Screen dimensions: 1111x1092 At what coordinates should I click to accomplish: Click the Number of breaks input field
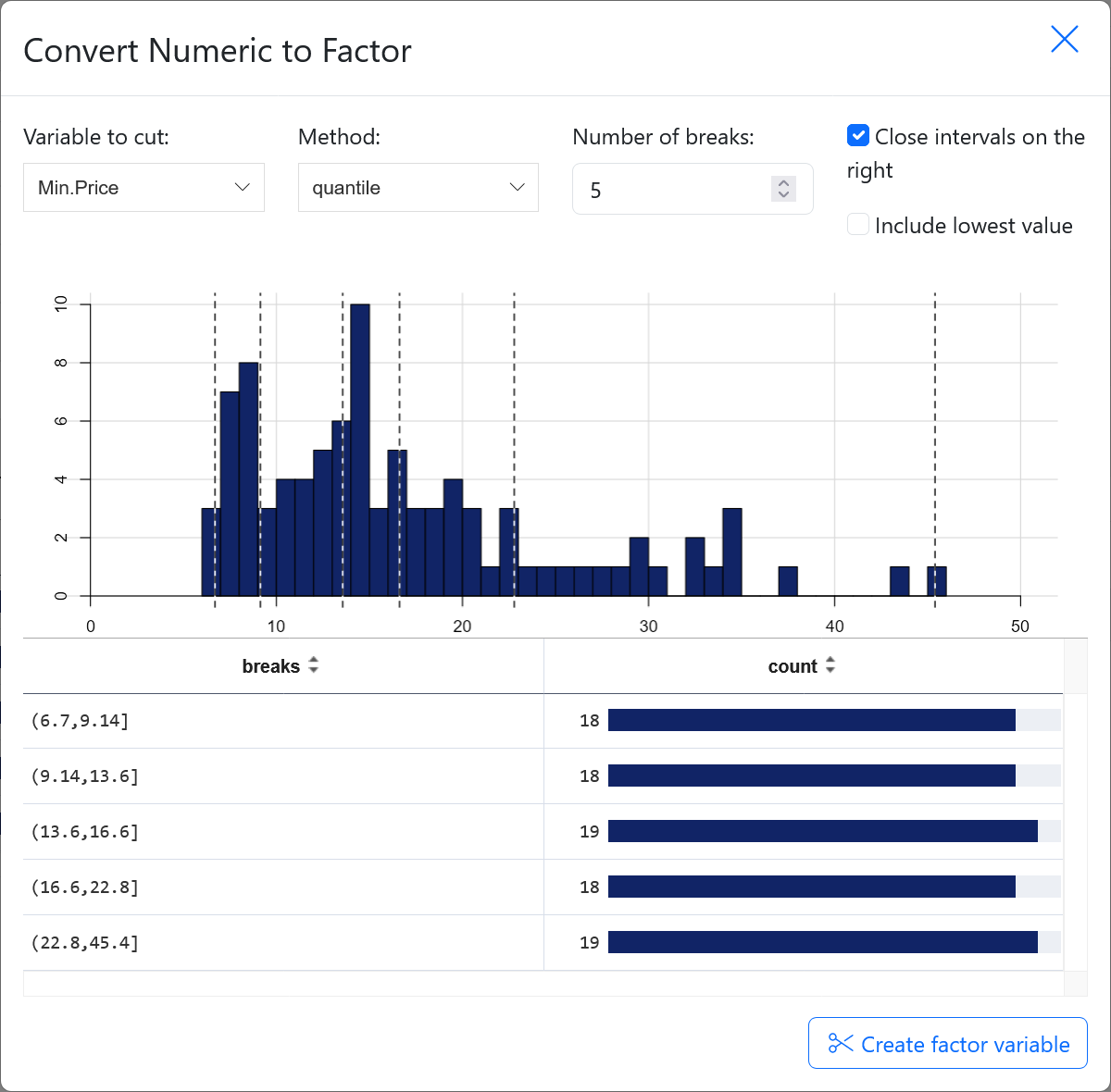click(671, 190)
